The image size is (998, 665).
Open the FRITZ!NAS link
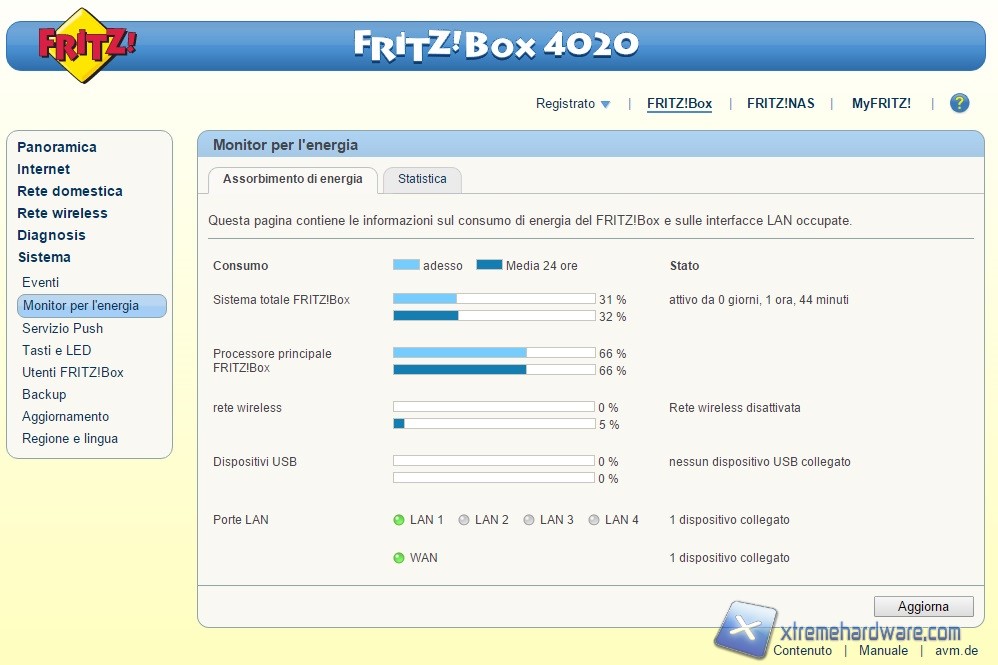point(780,104)
